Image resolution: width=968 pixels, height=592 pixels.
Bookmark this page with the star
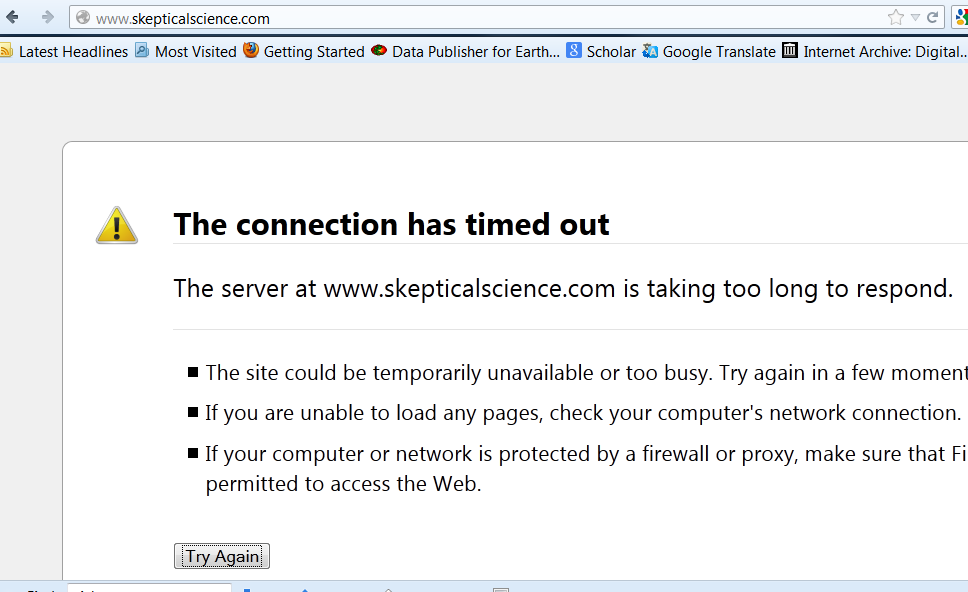click(895, 17)
